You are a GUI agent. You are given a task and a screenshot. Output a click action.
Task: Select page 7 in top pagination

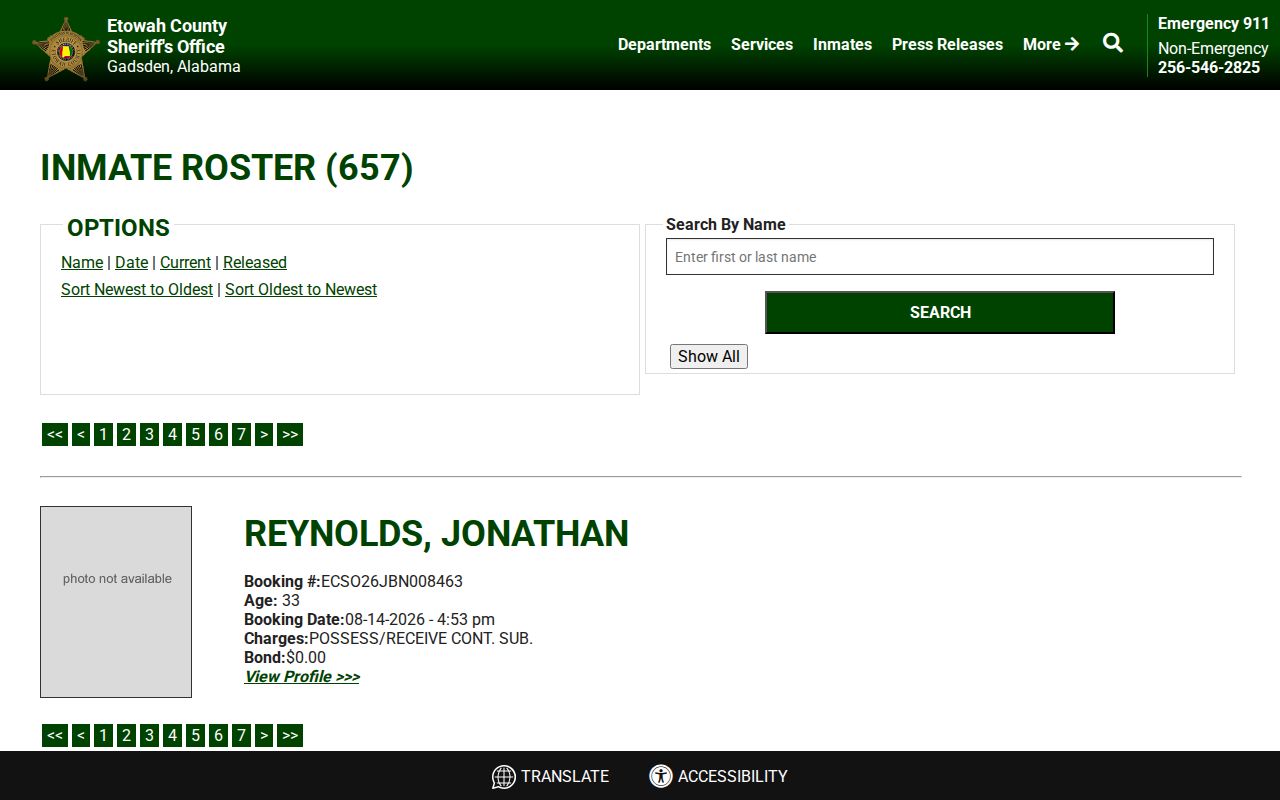[x=241, y=434]
